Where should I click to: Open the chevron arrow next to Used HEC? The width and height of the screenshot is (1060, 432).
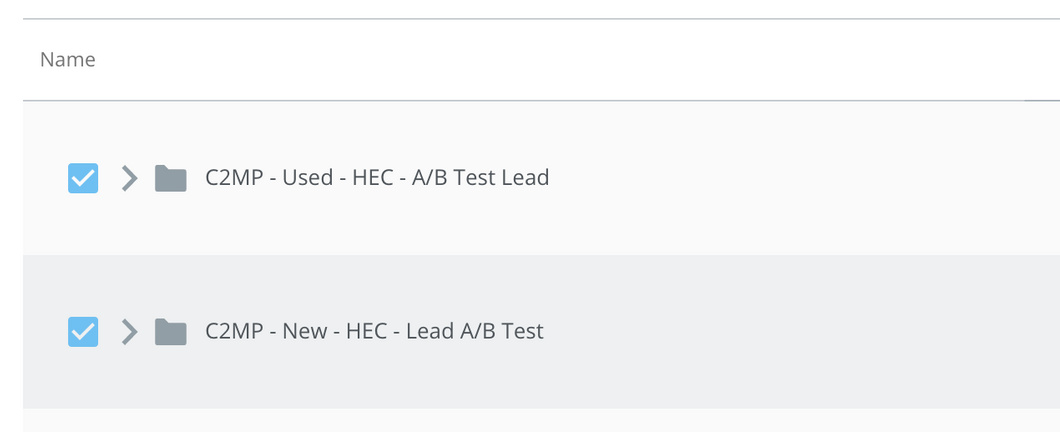(x=129, y=178)
